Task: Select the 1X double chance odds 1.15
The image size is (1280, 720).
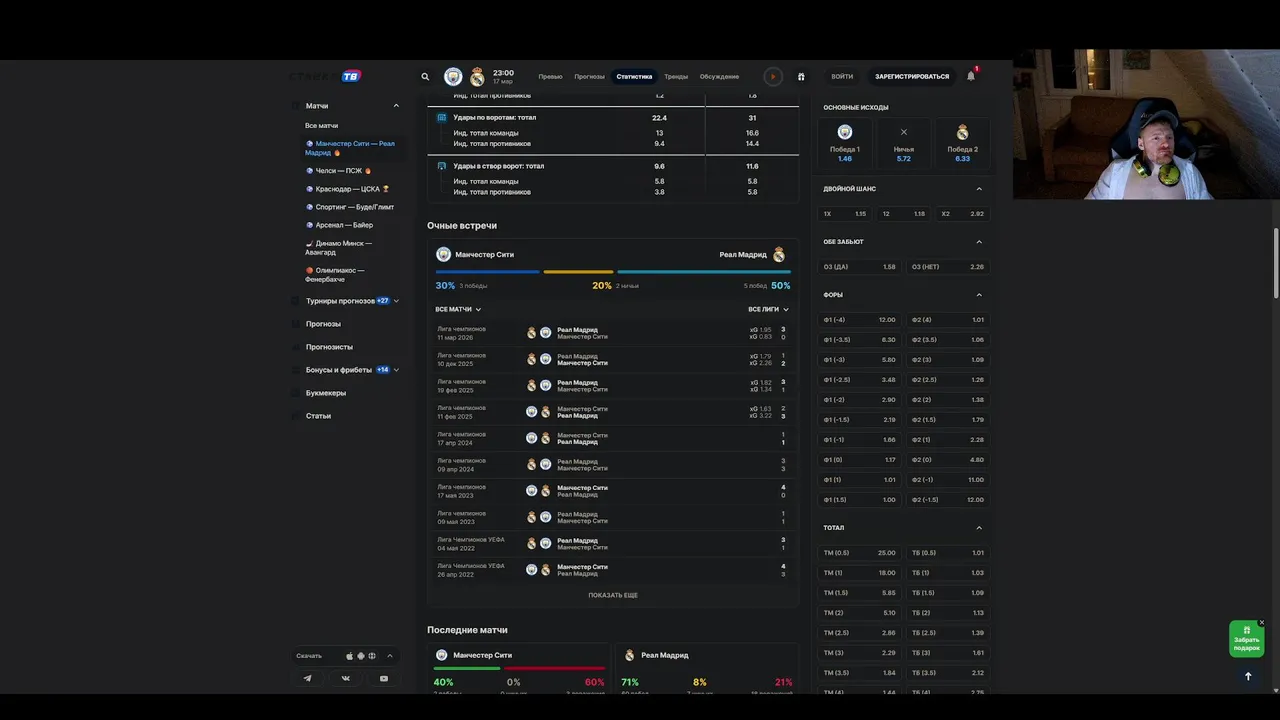Action: tap(845, 214)
